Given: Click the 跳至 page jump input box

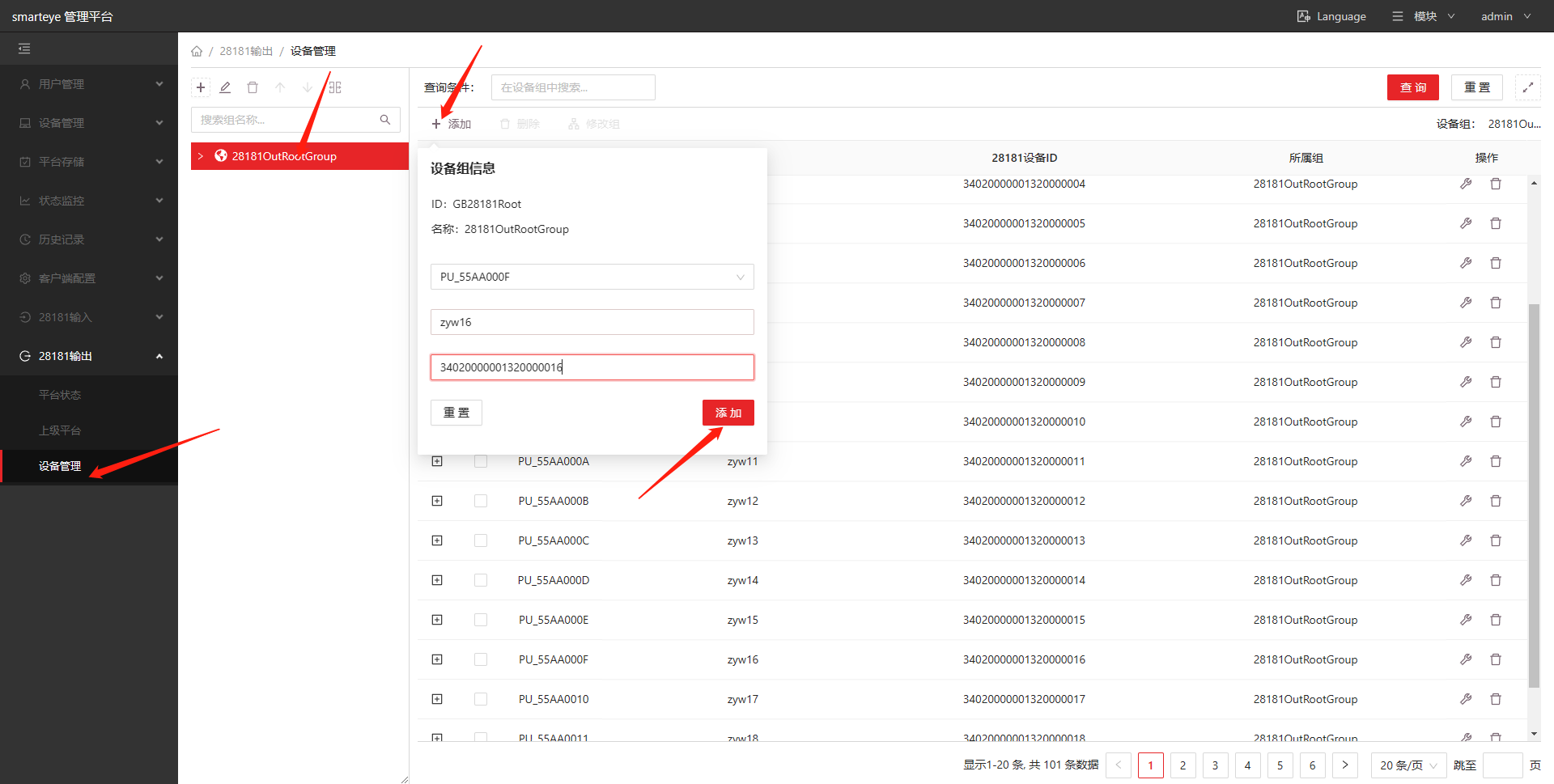Looking at the screenshot, I should pos(1503,765).
